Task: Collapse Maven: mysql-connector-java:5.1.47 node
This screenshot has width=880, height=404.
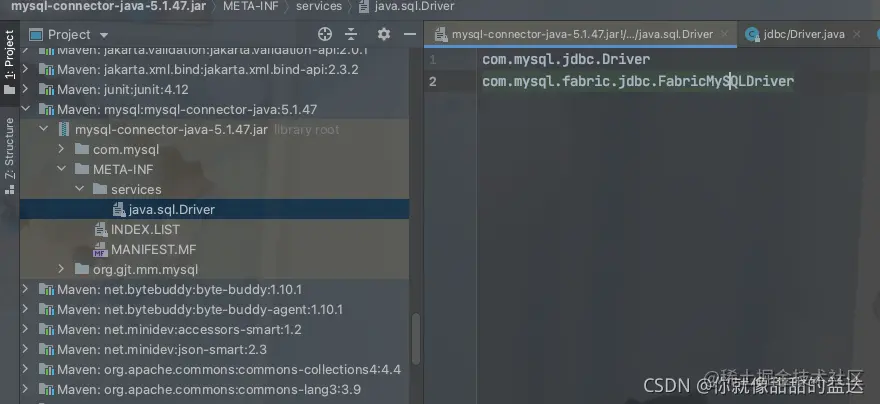Action: [x=25, y=109]
